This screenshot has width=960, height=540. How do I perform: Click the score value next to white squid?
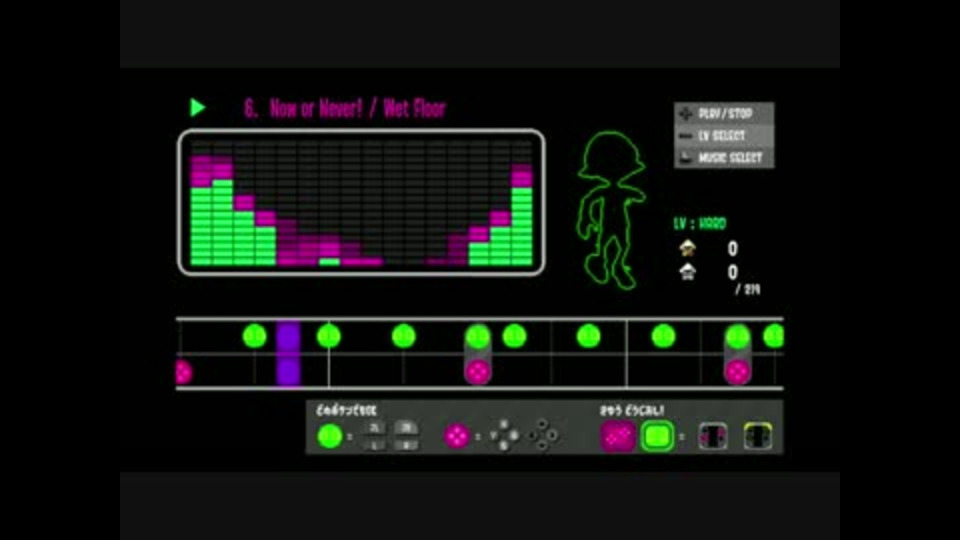(x=732, y=272)
